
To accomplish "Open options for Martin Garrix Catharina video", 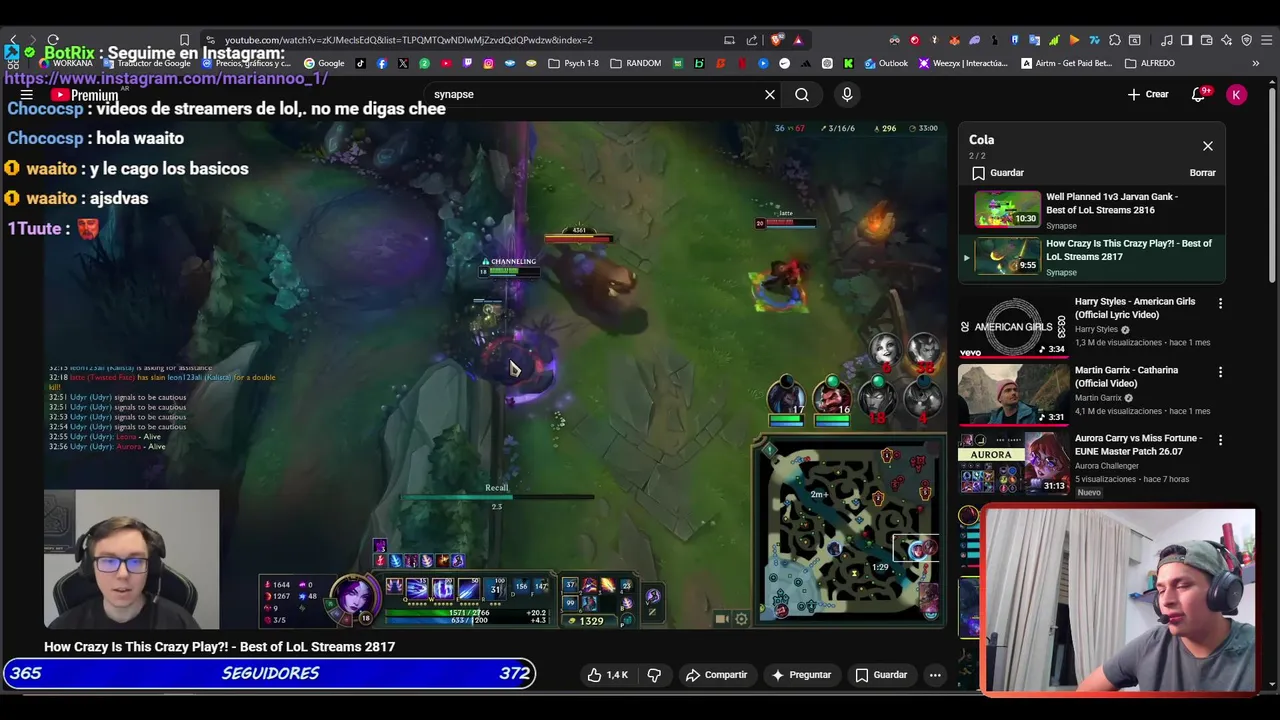I will coord(1220,372).
